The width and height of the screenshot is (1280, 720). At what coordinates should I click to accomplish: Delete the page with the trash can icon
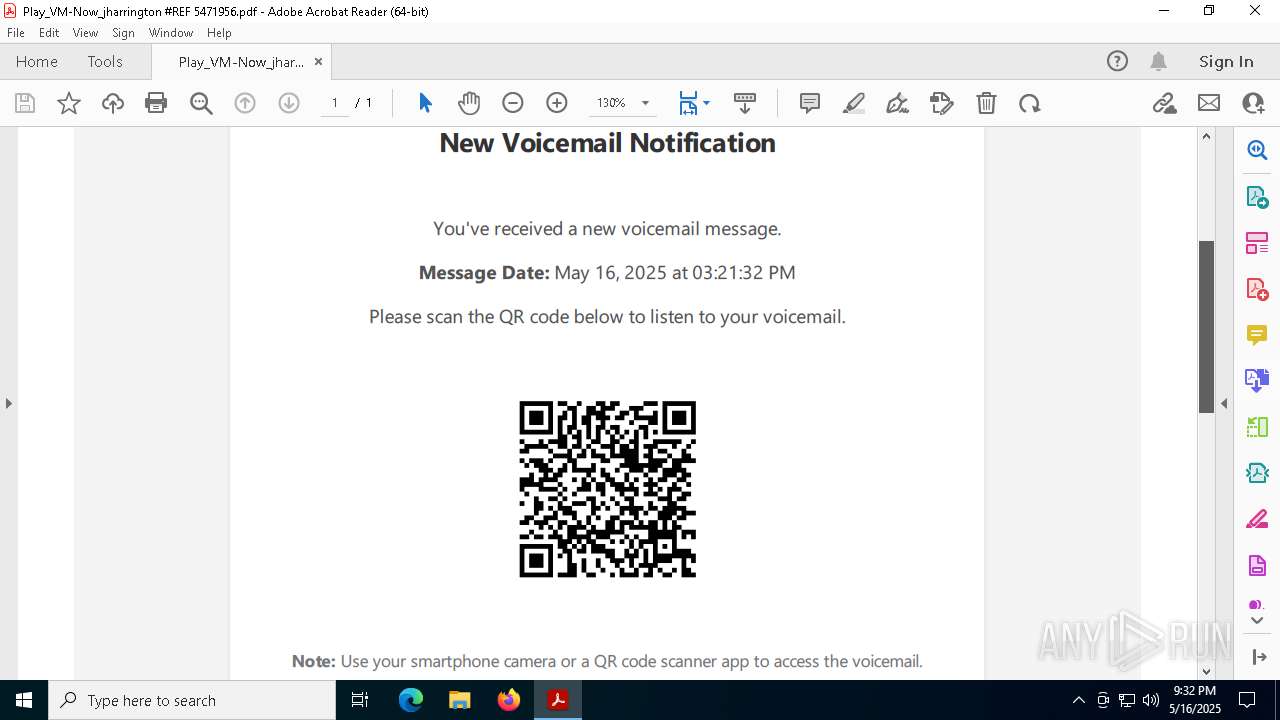click(x=986, y=103)
